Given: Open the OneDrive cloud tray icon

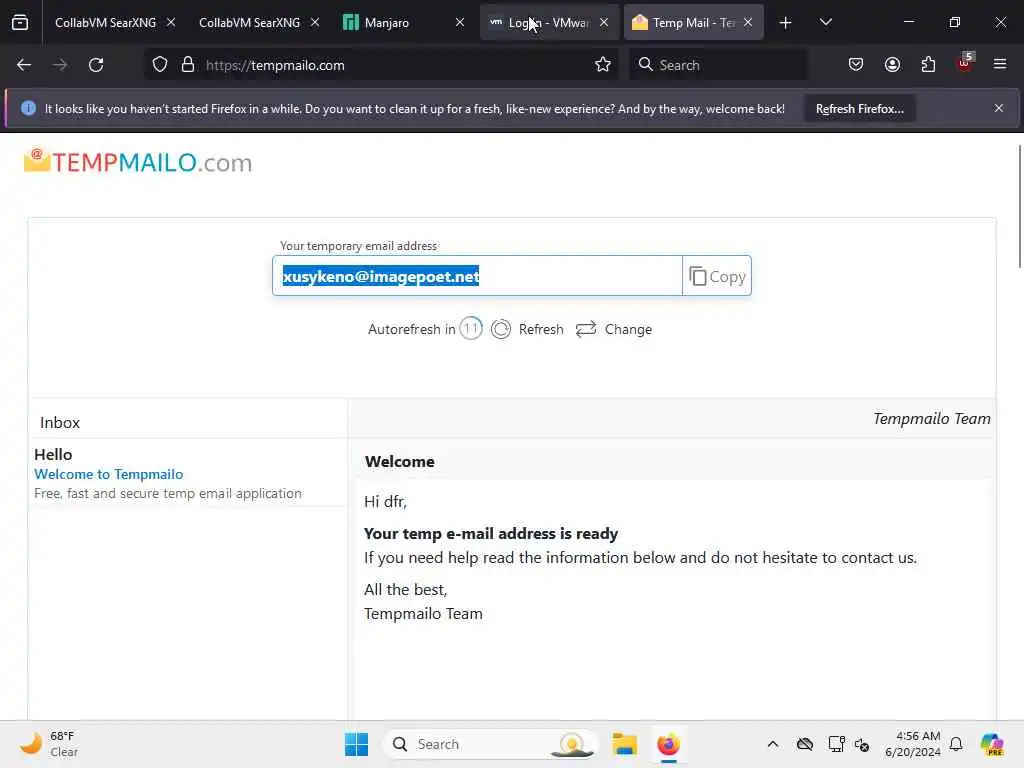Looking at the screenshot, I should (805, 744).
